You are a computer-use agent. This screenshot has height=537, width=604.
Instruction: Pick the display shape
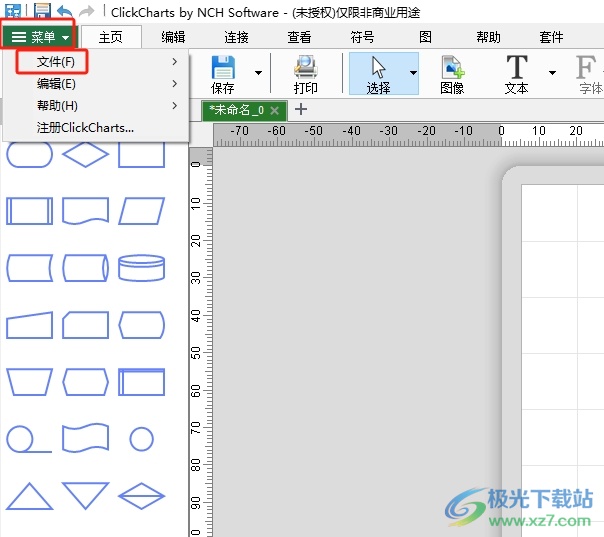141,325
